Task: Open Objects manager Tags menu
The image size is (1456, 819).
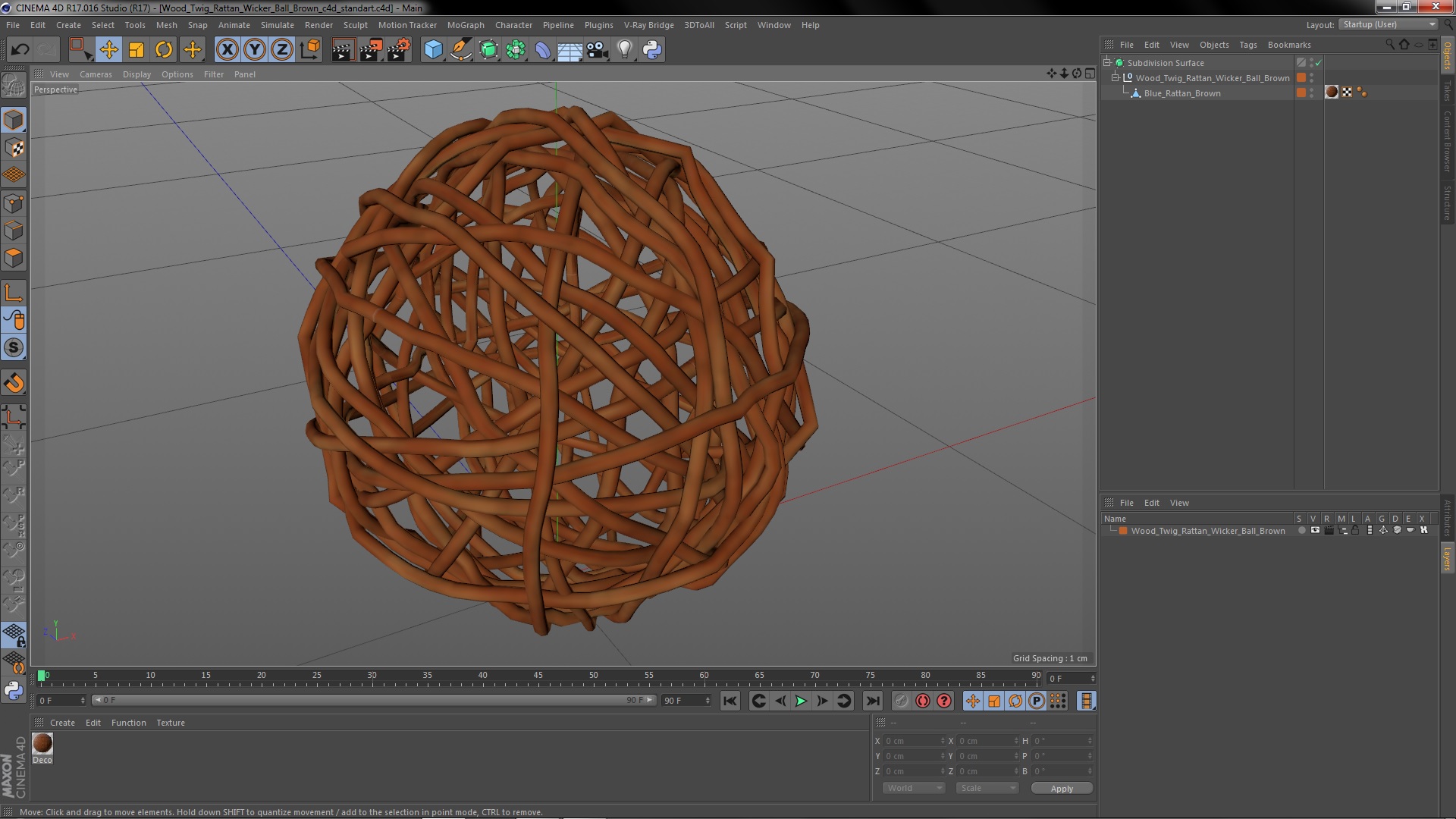Action: [1247, 45]
